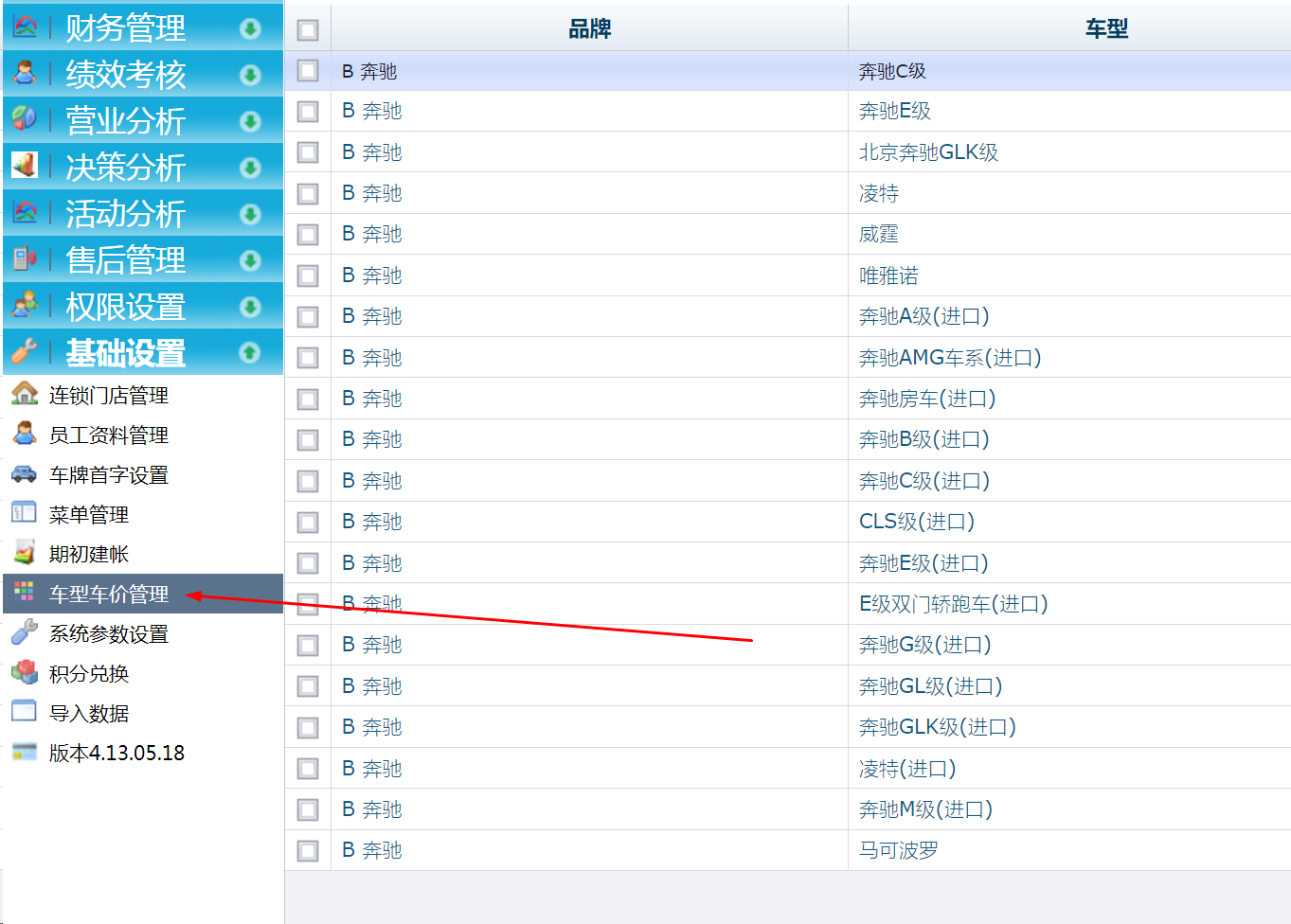Expand the 财务管理 section arrow
Image resolution: width=1291 pixels, height=924 pixels.
pos(250,28)
